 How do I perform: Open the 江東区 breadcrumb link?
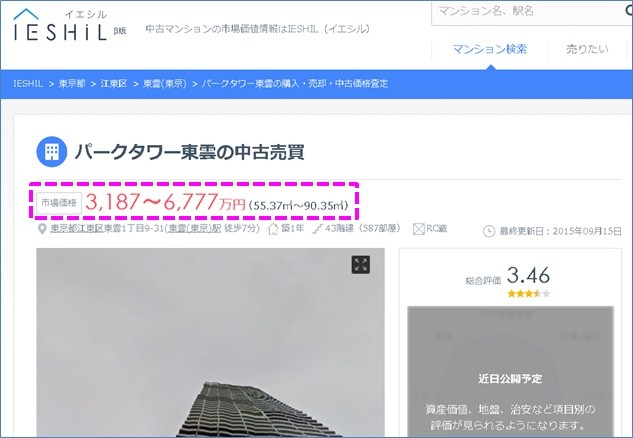pos(114,84)
